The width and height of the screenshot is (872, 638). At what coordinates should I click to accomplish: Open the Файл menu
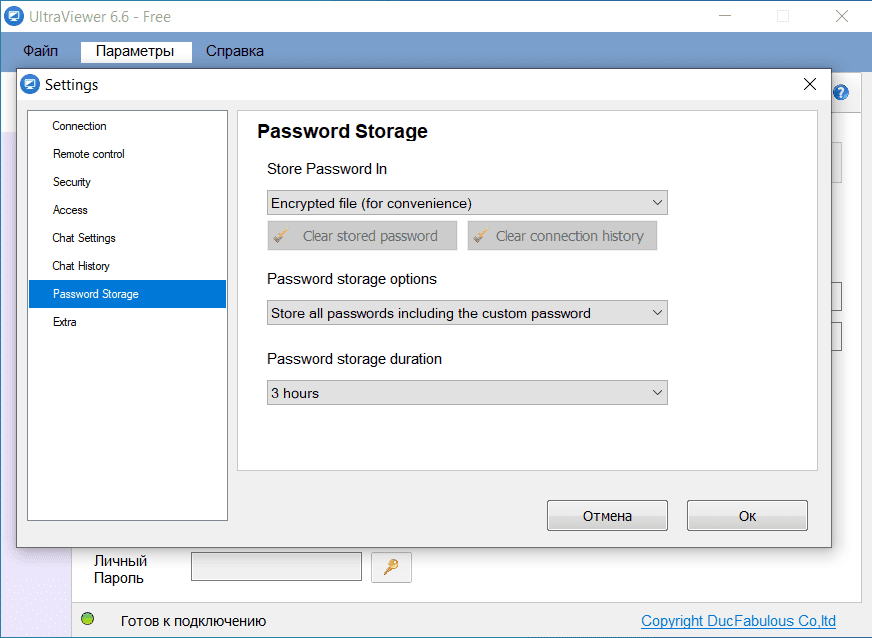(41, 51)
